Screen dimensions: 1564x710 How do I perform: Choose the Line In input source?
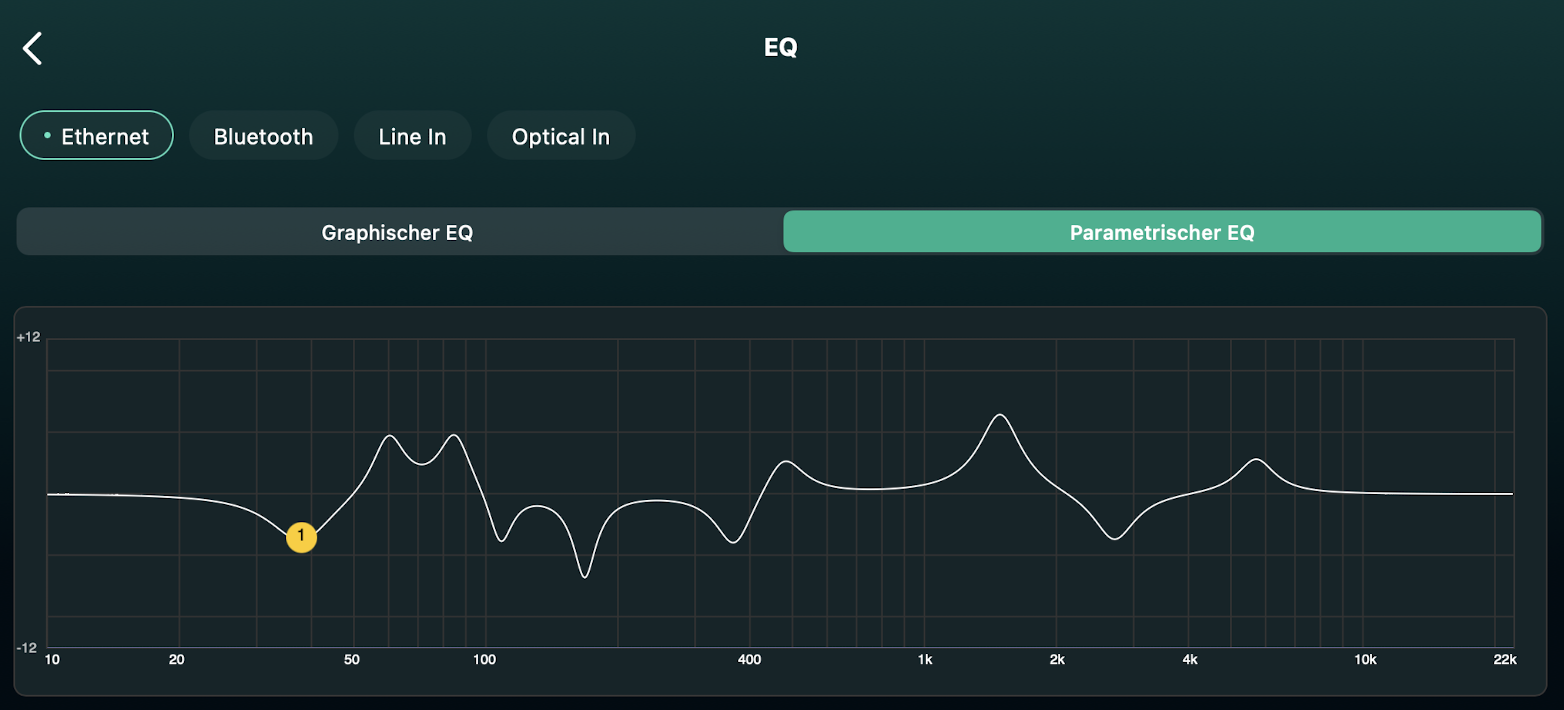[412, 136]
